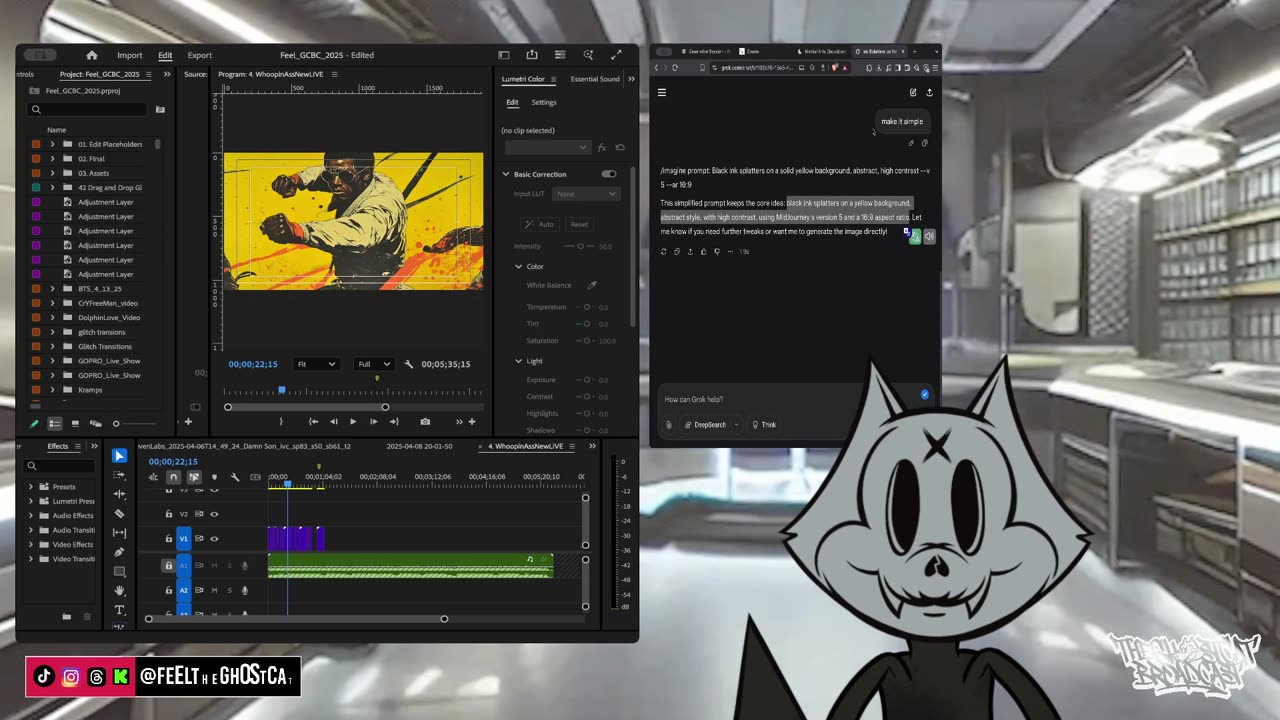The height and width of the screenshot is (720, 1280).
Task: Toggle V1 track output eye
Action: (x=214, y=539)
